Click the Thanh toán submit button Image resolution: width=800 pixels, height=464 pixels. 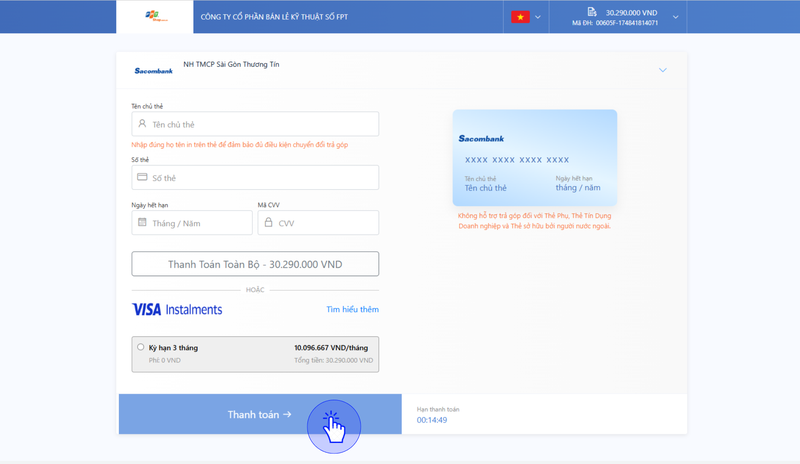click(260, 414)
